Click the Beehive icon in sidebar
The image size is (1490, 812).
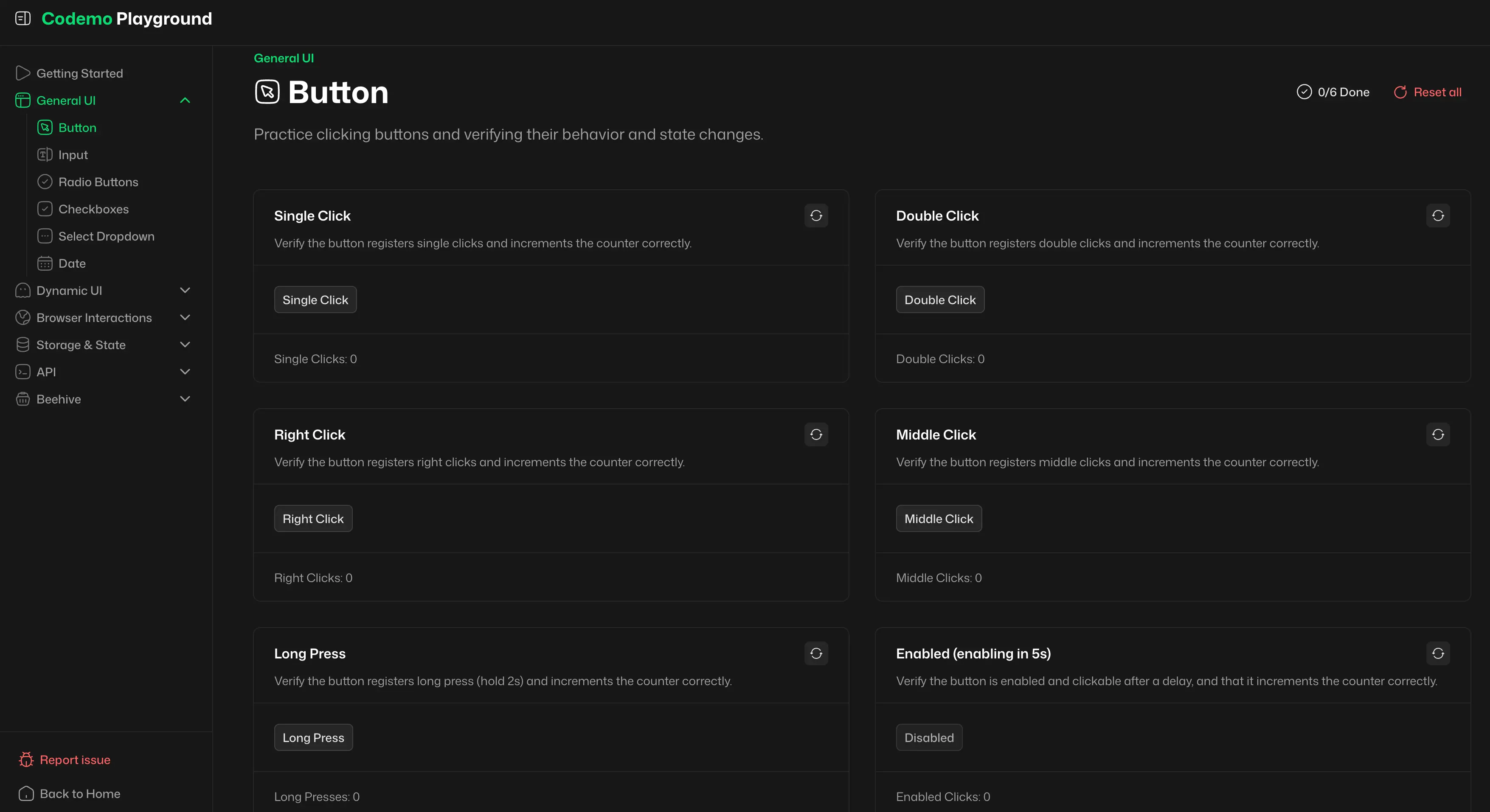(x=22, y=399)
